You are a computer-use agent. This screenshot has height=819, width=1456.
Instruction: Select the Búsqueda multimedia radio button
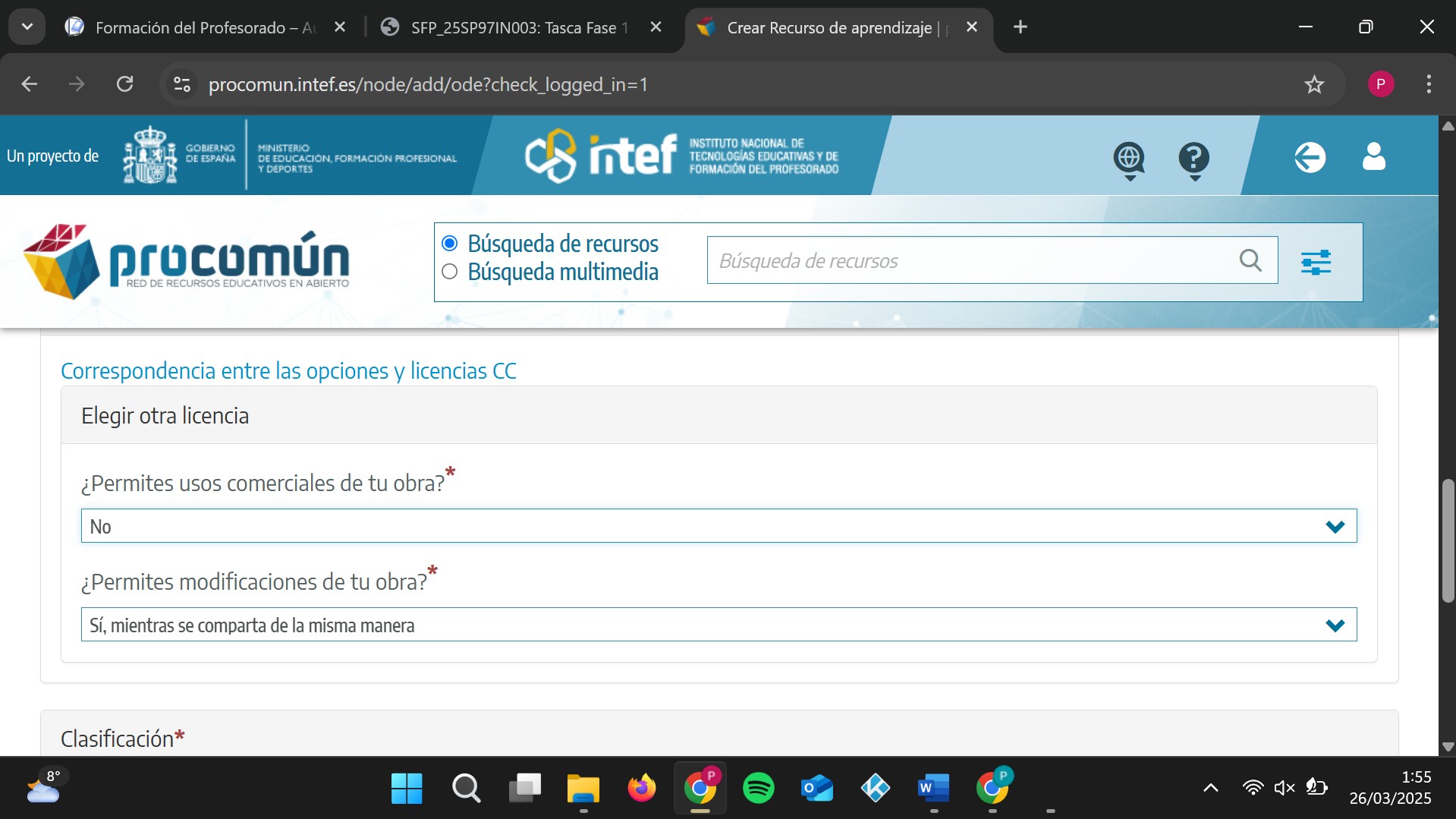[x=450, y=272]
